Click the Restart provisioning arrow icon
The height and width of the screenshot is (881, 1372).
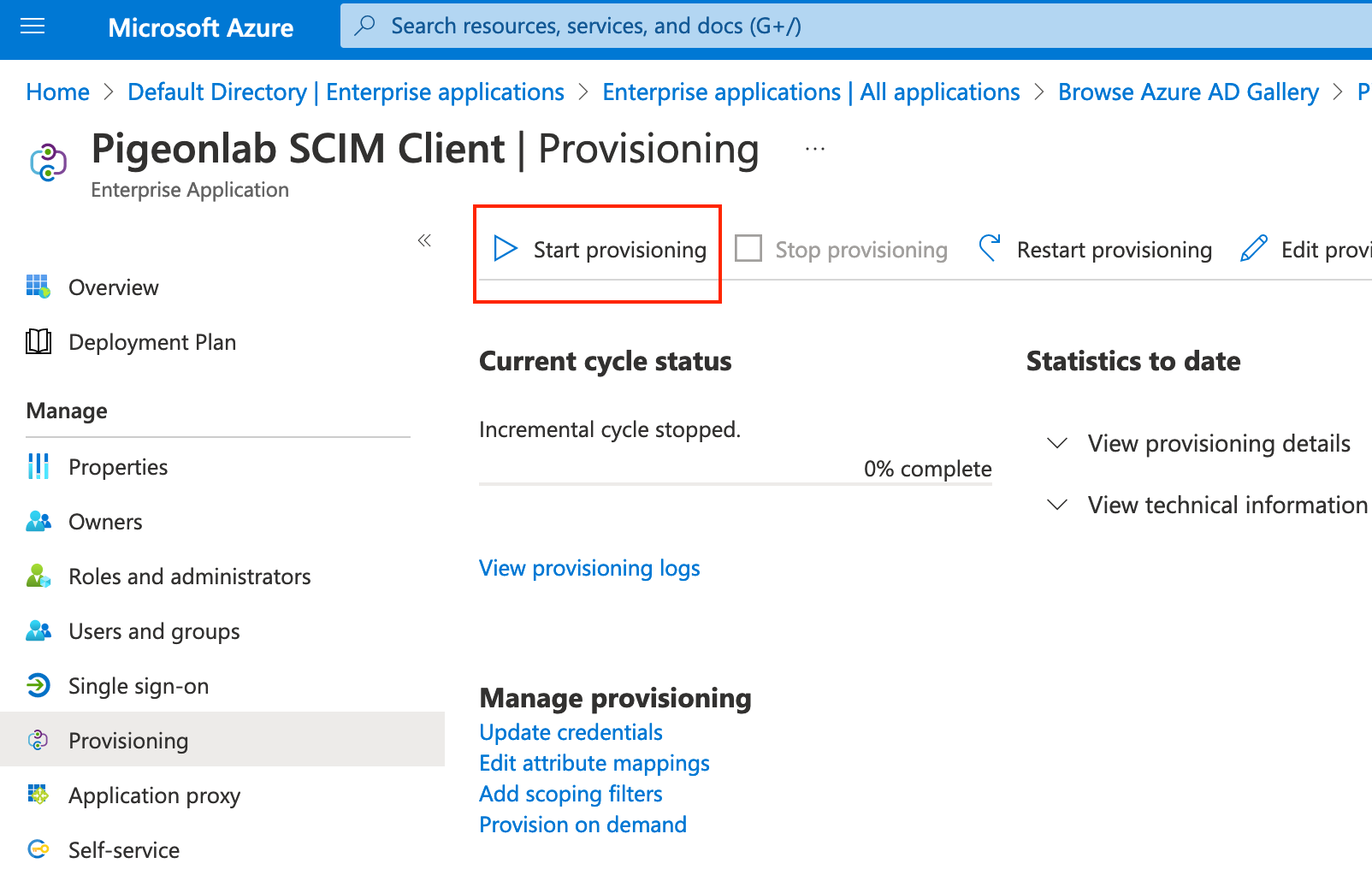pos(990,249)
